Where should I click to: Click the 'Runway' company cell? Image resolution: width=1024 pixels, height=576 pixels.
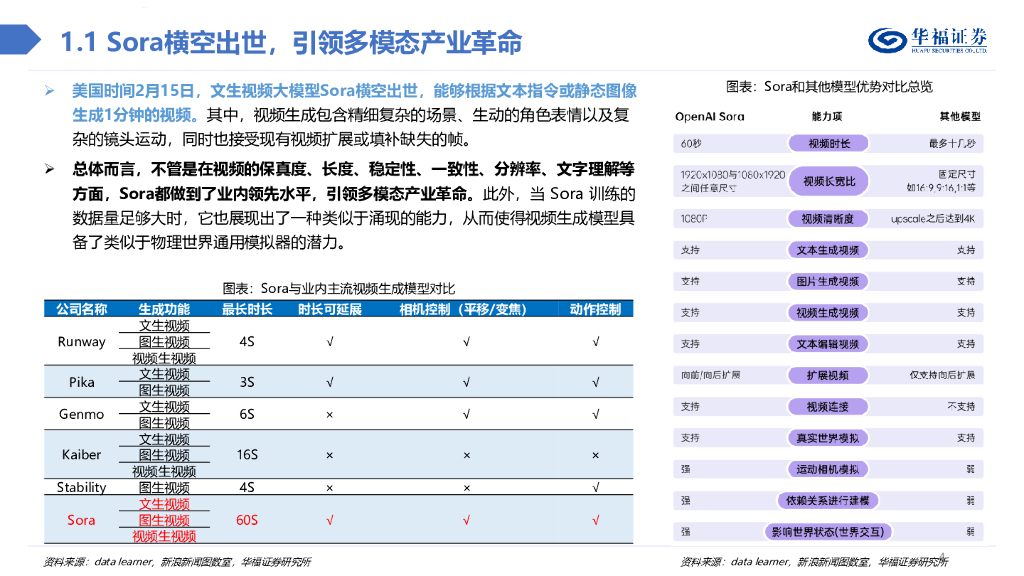(x=81, y=342)
